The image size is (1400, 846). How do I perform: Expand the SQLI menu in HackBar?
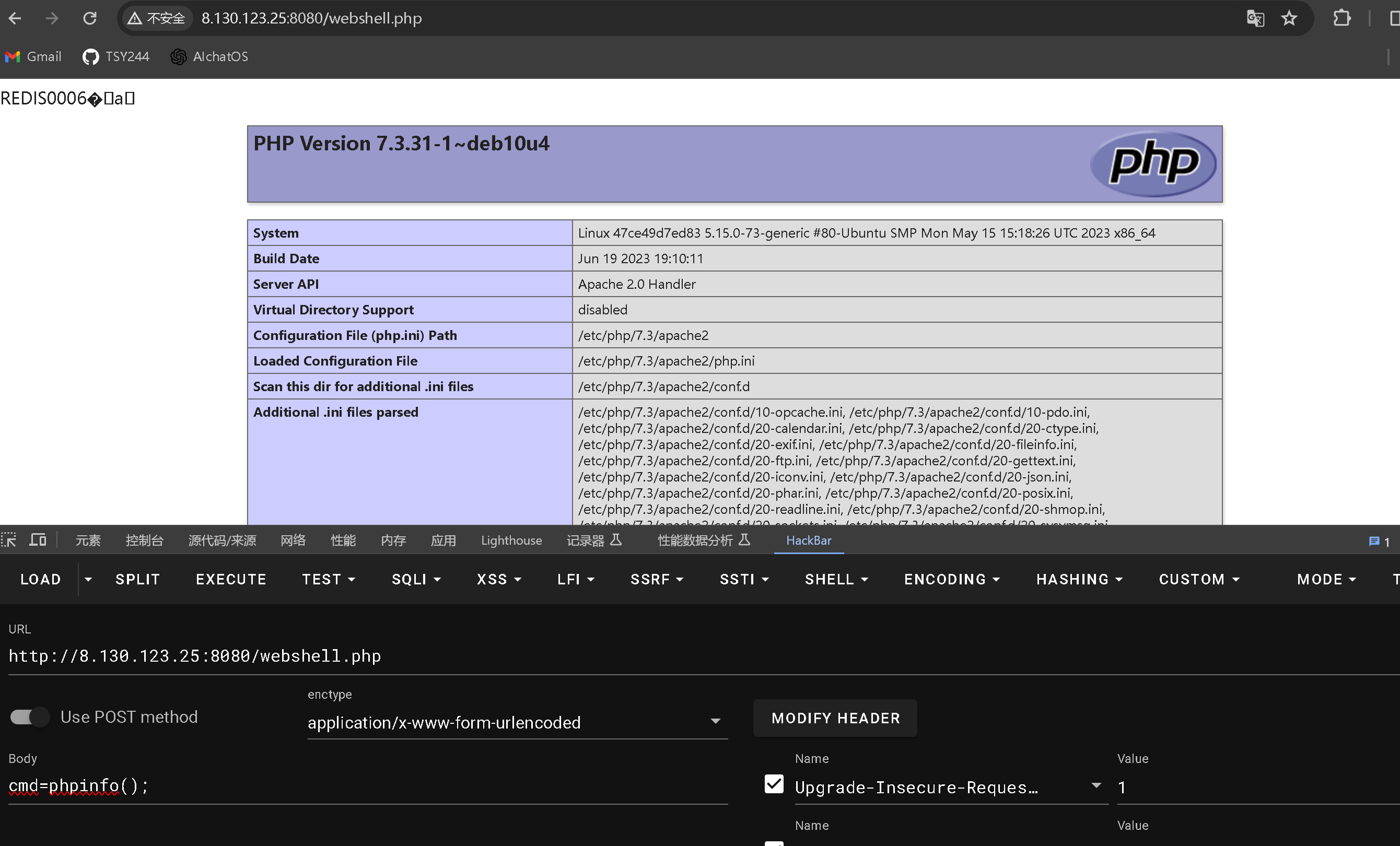(416, 579)
